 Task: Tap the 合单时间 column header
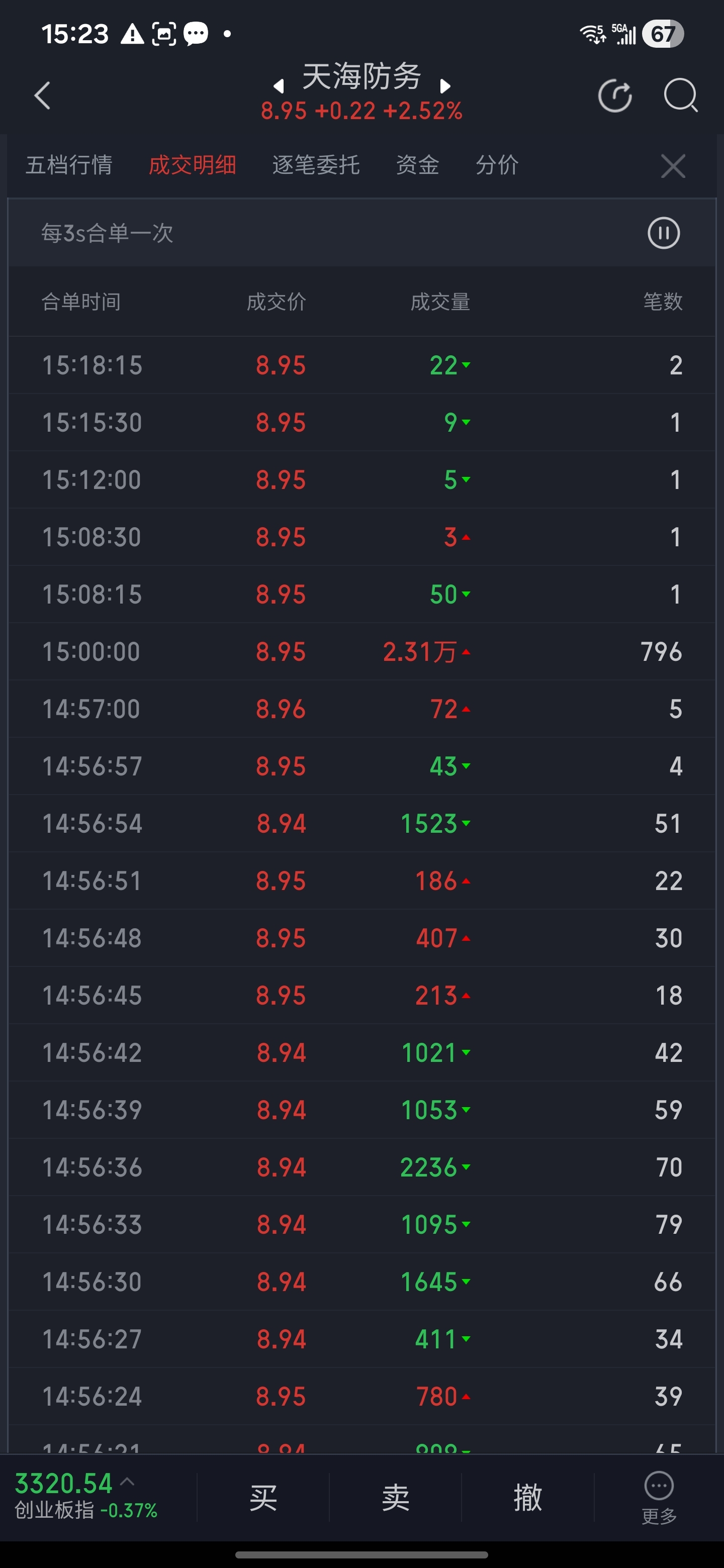(x=81, y=302)
